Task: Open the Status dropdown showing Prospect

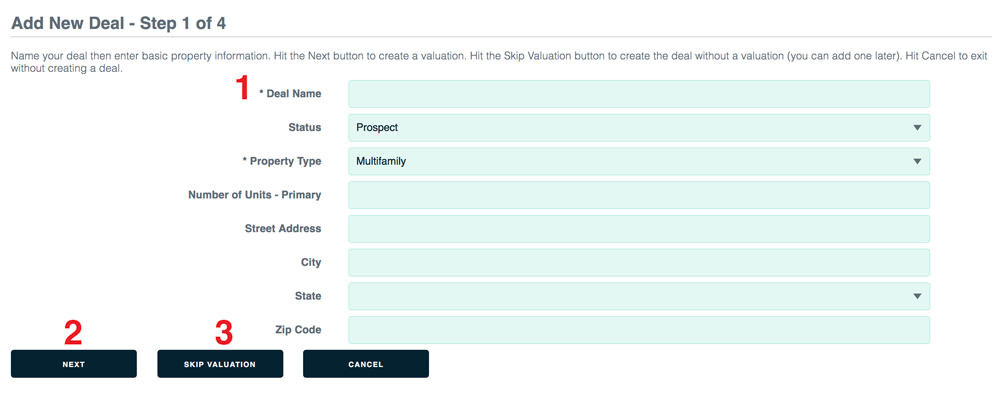Action: tap(638, 128)
